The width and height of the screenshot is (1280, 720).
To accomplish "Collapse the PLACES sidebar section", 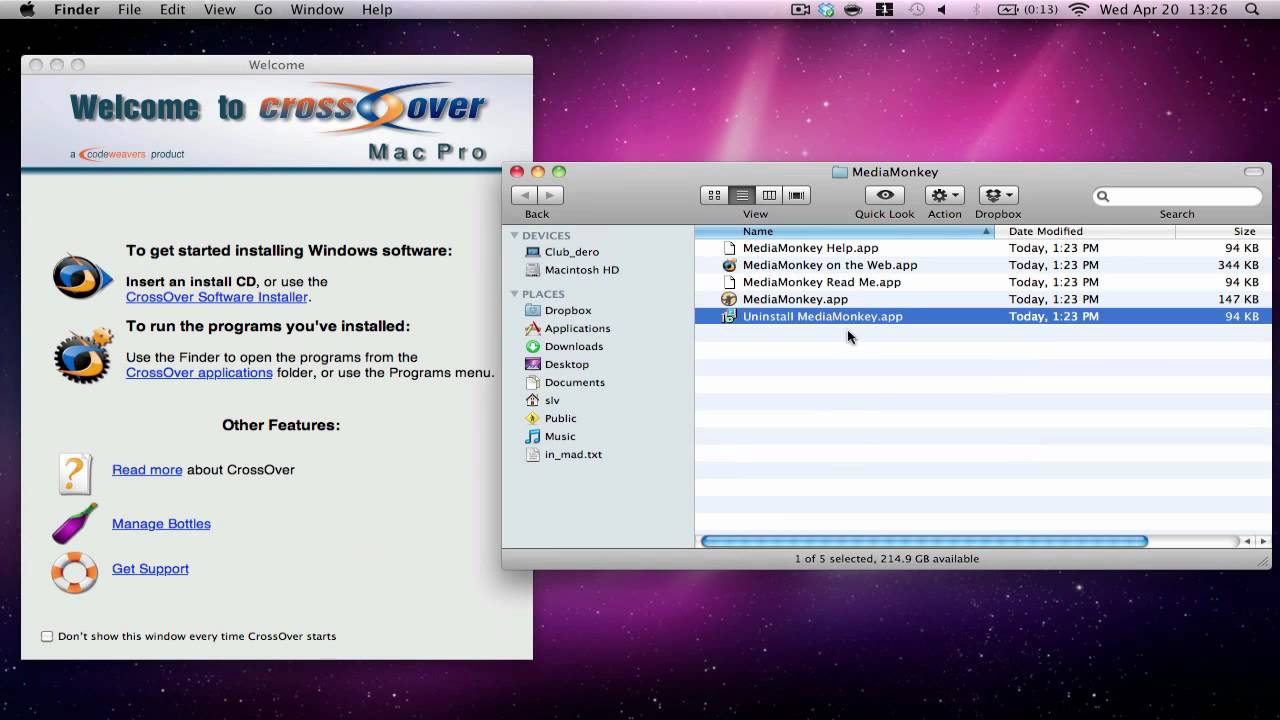I will point(514,294).
